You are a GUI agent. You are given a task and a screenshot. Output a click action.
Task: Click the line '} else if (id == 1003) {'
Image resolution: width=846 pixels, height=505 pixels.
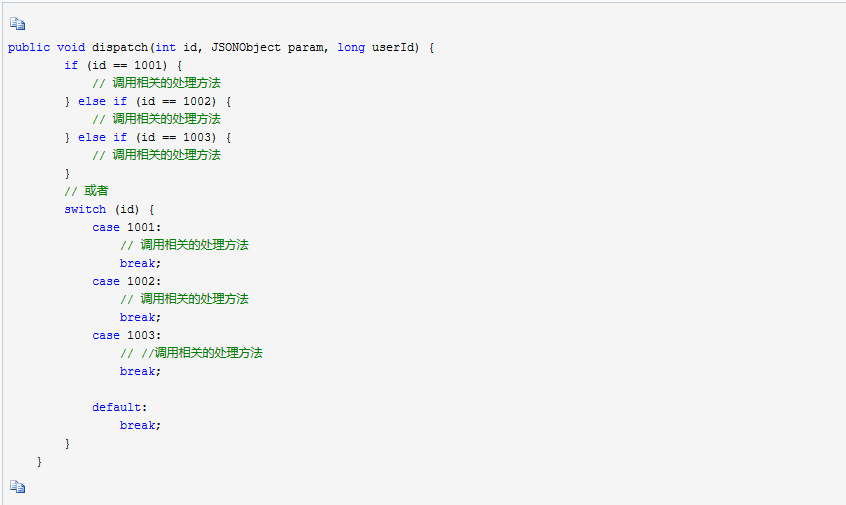148,138
